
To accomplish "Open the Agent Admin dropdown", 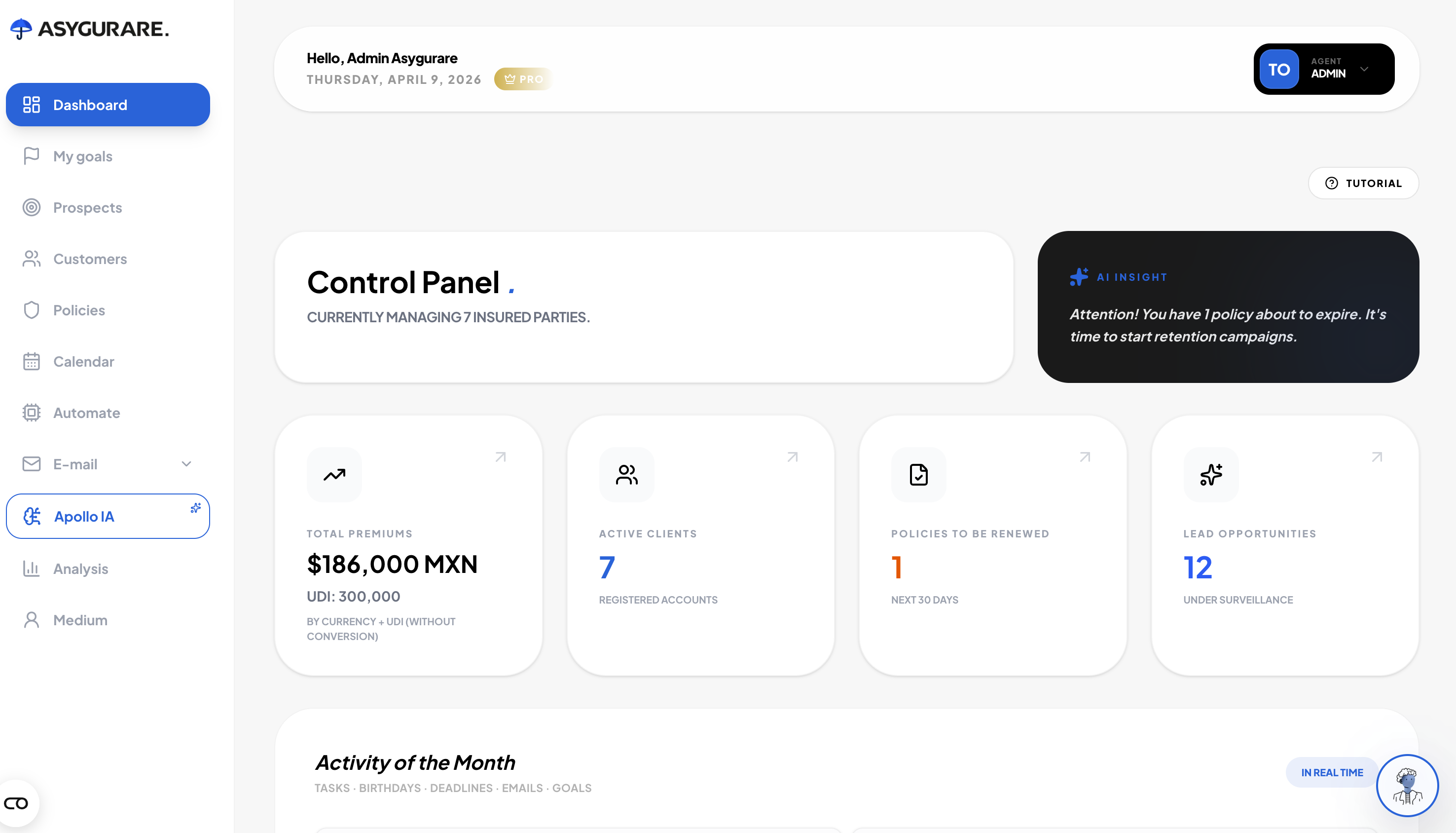I will pyautogui.click(x=1364, y=69).
